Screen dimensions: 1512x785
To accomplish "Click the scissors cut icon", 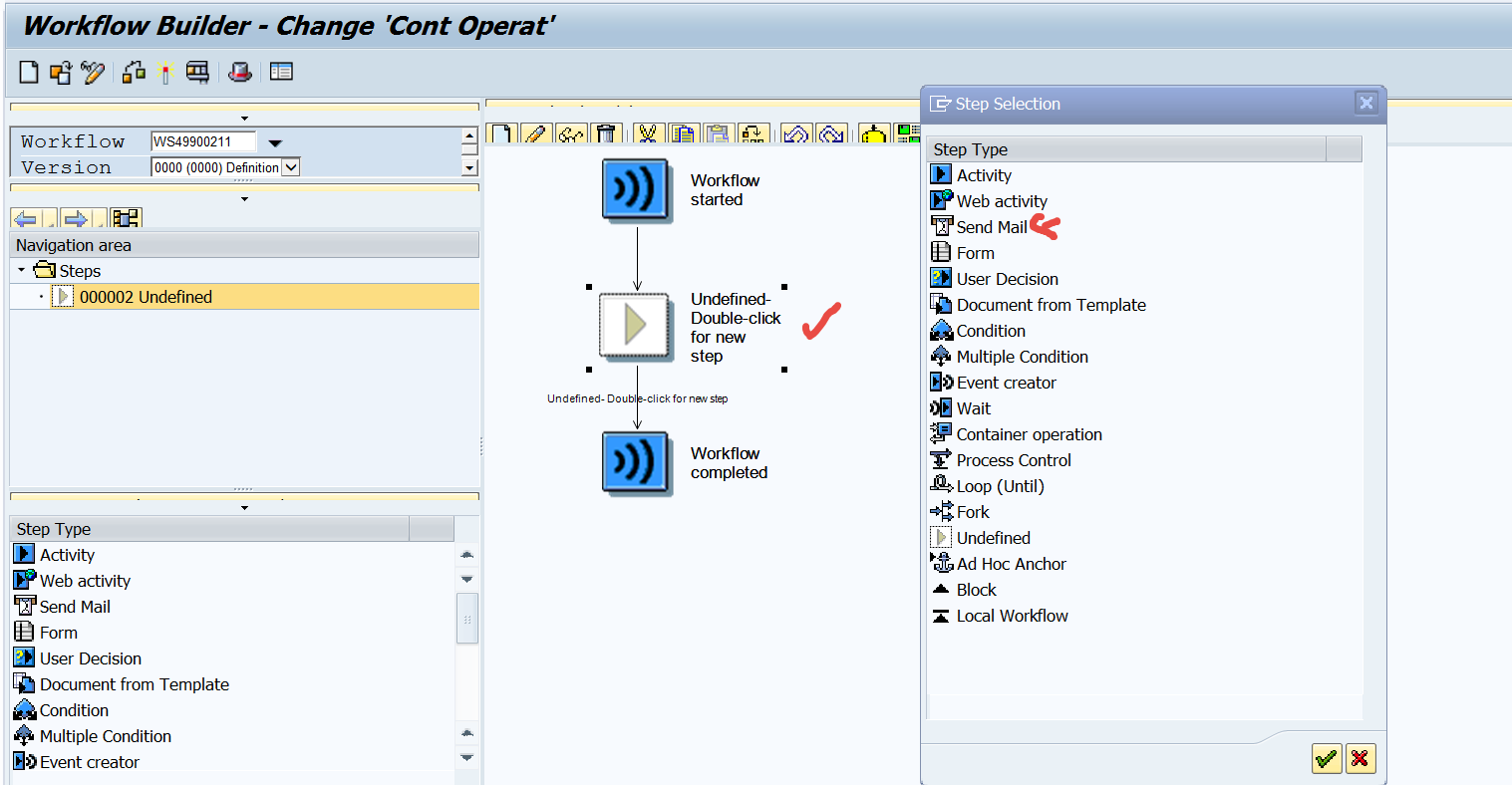I will tap(648, 134).
